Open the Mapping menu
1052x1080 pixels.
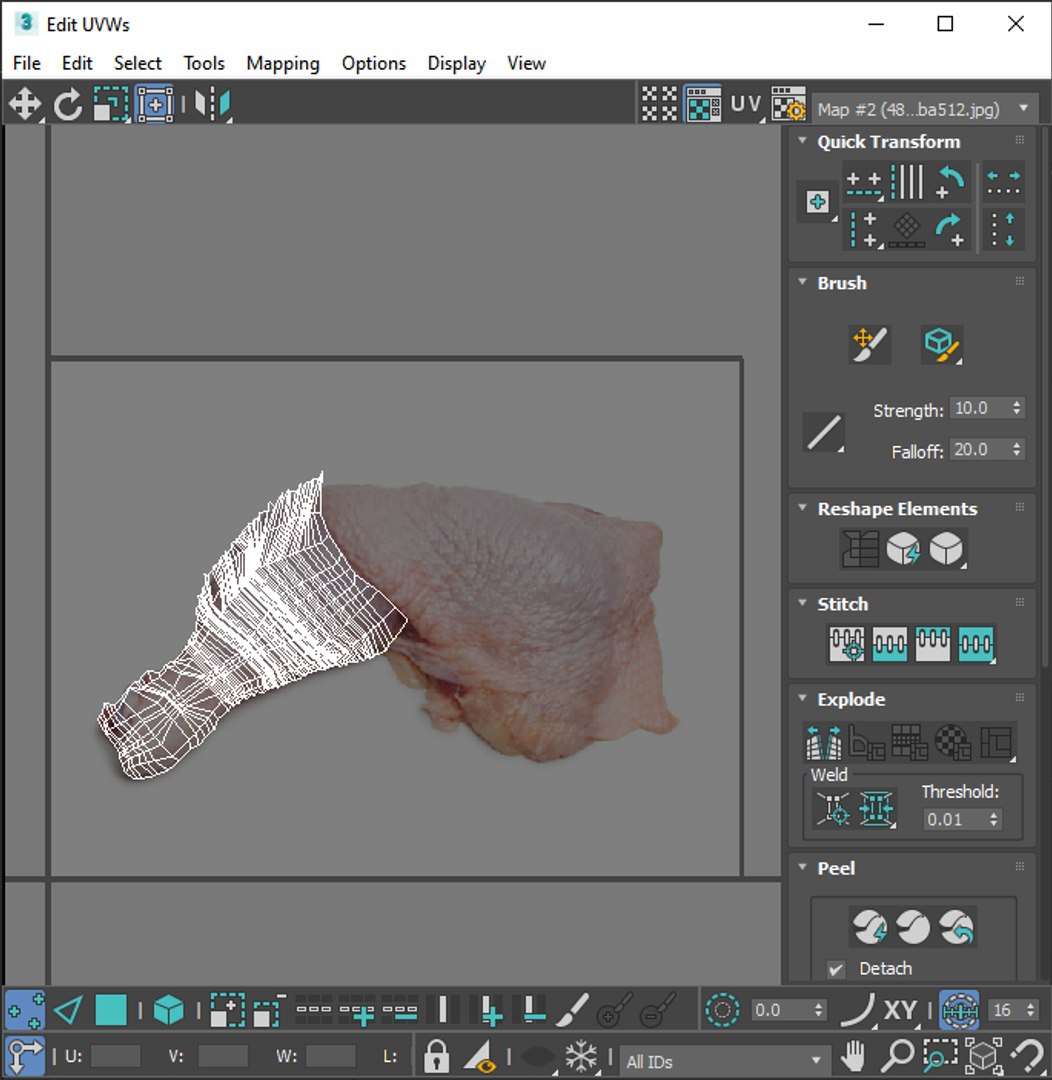pyautogui.click(x=283, y=63)
